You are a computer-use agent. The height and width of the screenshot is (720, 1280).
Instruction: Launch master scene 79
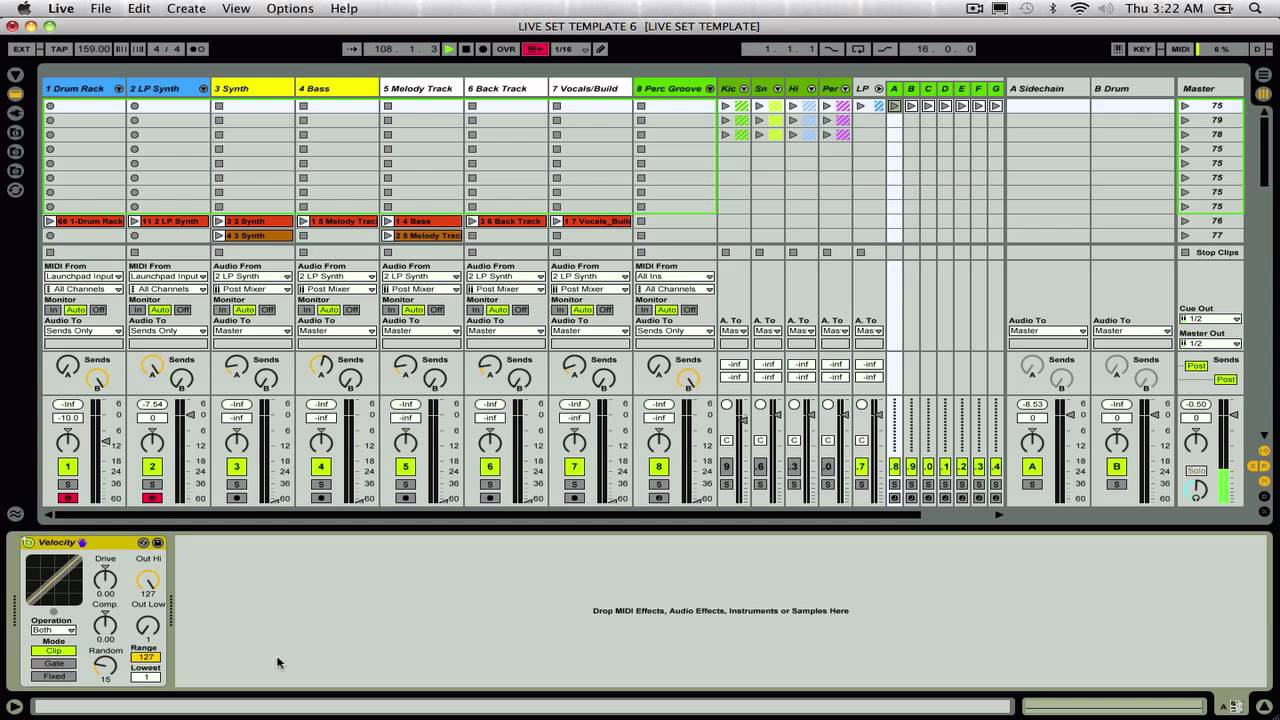point(1185,120)
